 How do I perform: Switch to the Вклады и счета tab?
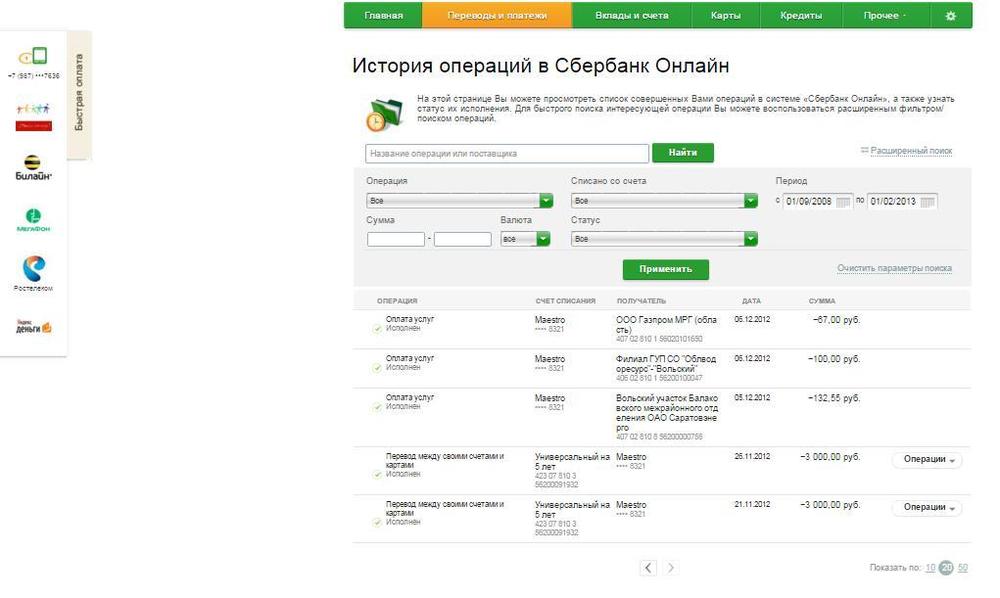(631, 16)
